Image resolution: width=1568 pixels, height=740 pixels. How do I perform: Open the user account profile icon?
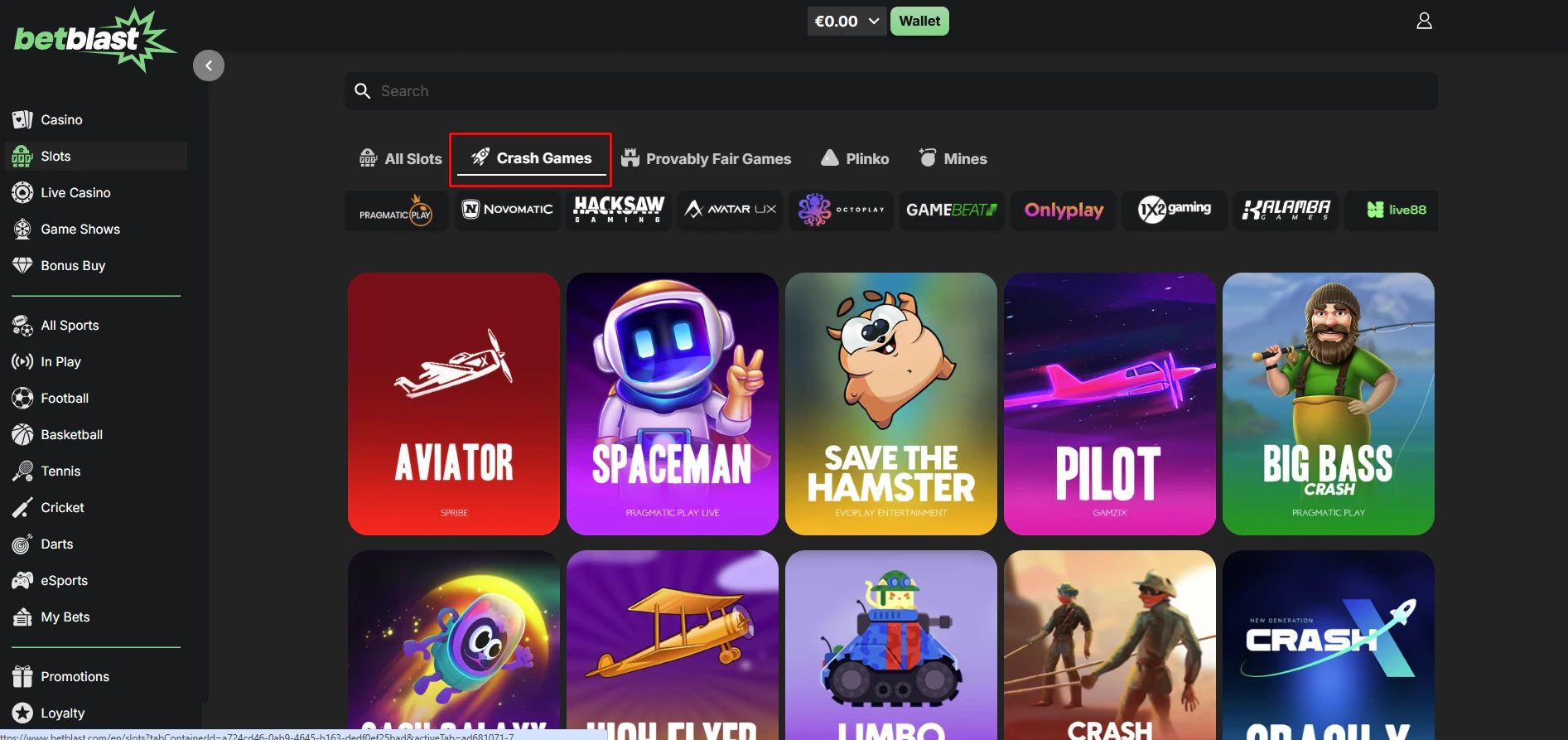click(x=1424, y=21)
